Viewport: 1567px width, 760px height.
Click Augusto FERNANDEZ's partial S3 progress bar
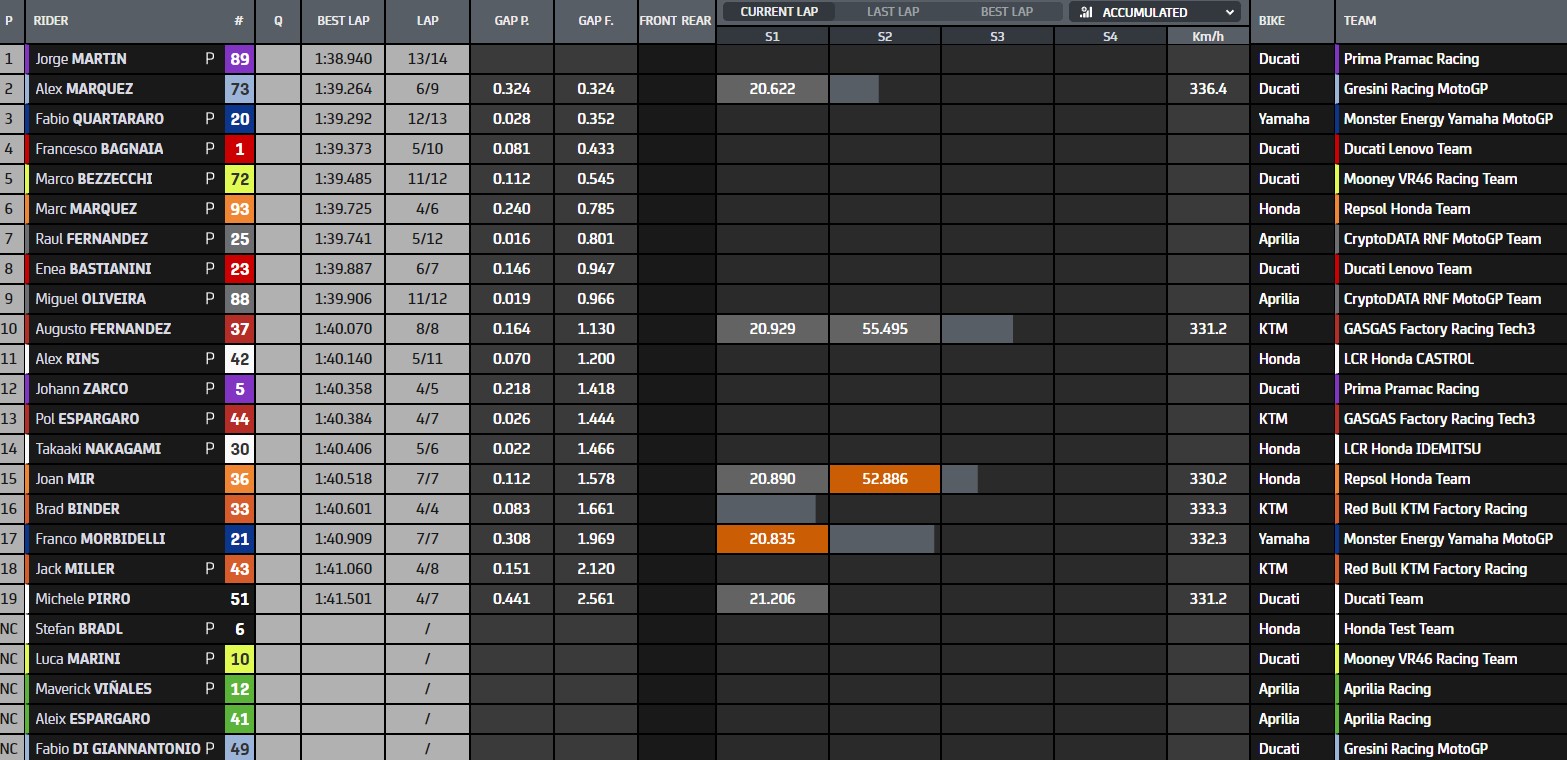point(977,329)
